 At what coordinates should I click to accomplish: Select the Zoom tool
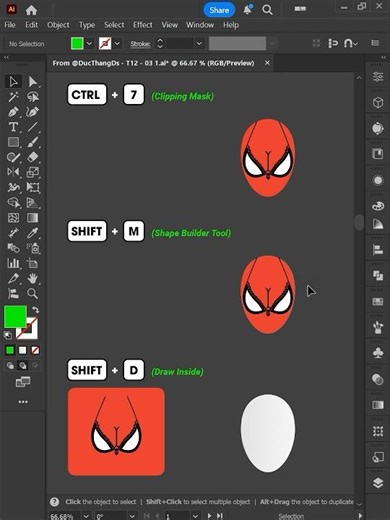pyautogui.click(x=33, y=293)
